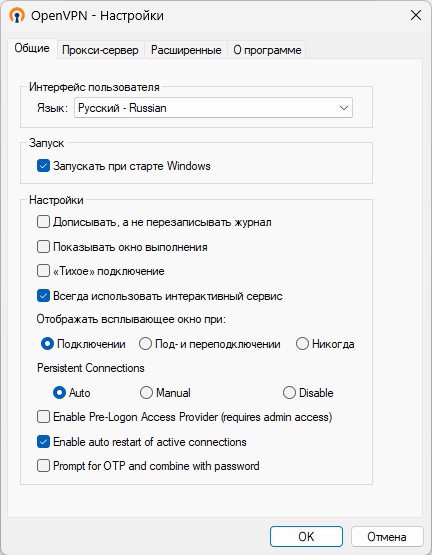Expand language list via chevron arrow
The width and height of the screenshot is (432, 555).
point(343,108)
